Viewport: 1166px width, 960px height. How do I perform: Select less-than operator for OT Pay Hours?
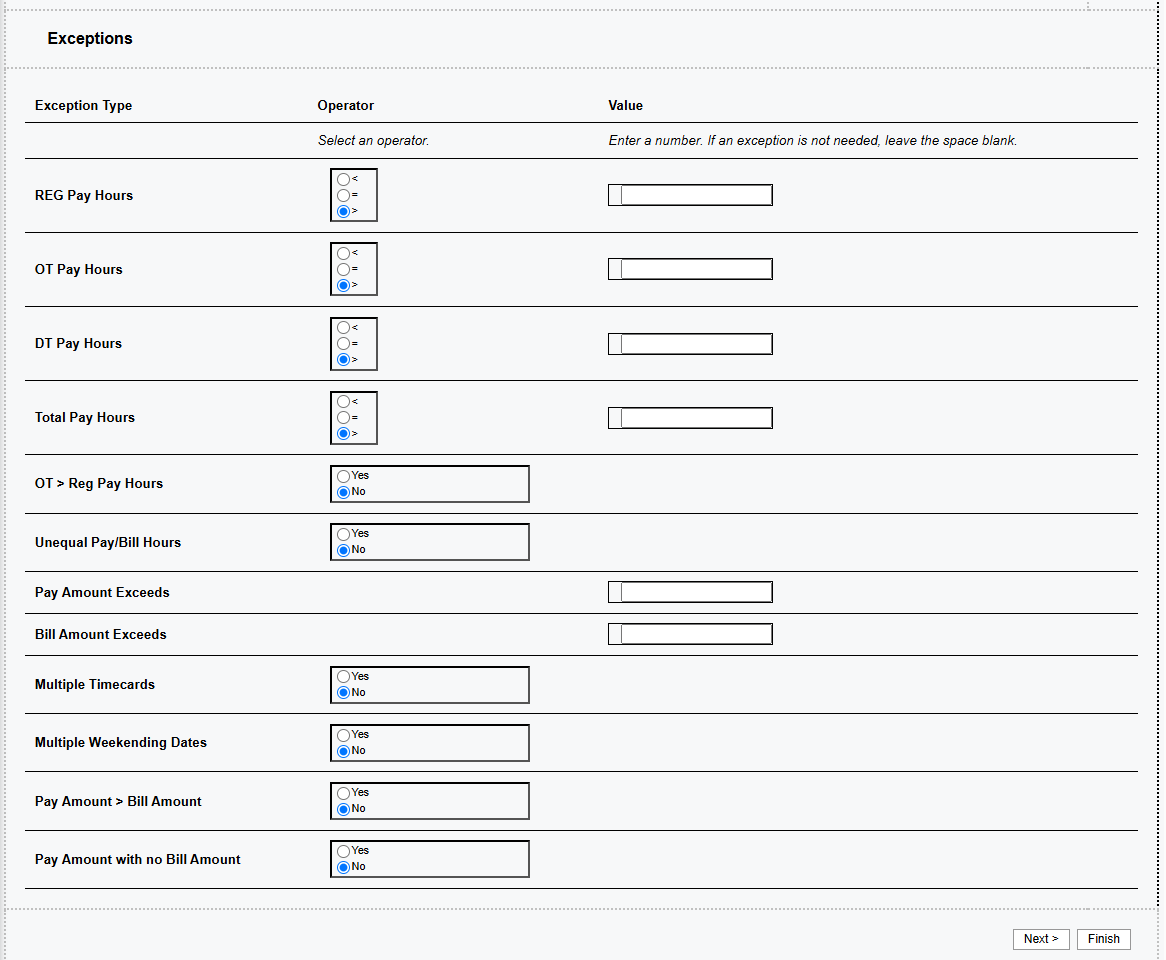pyautogui.click(x=344, y=254)
